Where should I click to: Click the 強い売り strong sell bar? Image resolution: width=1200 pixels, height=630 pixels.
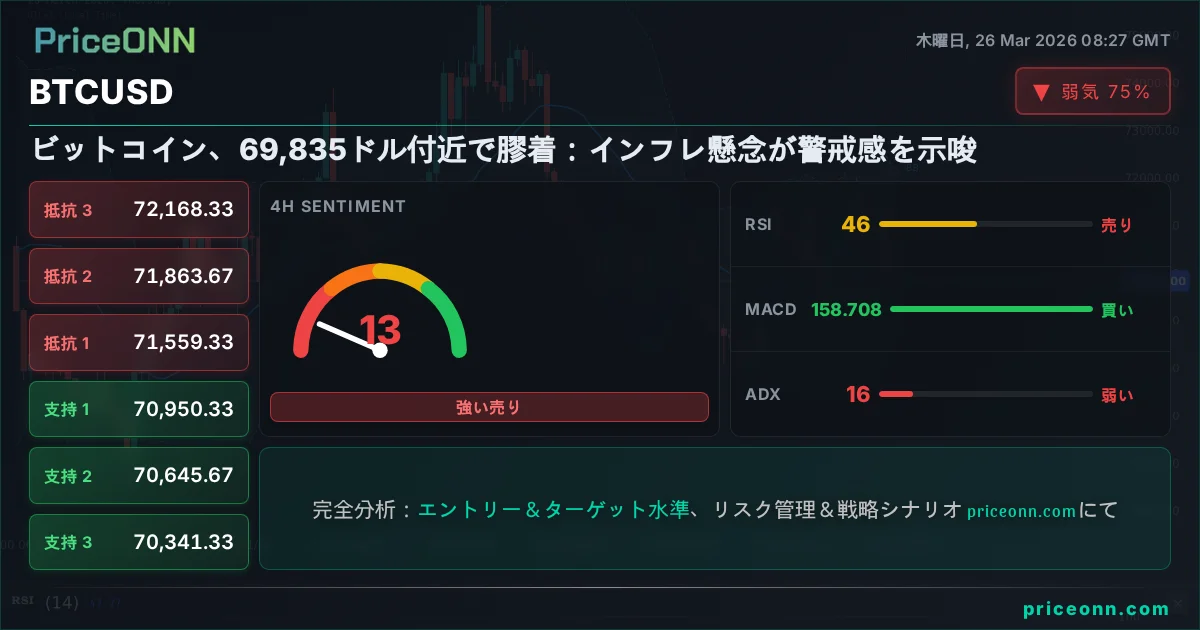pyautogui.click(x=489, y=407)
